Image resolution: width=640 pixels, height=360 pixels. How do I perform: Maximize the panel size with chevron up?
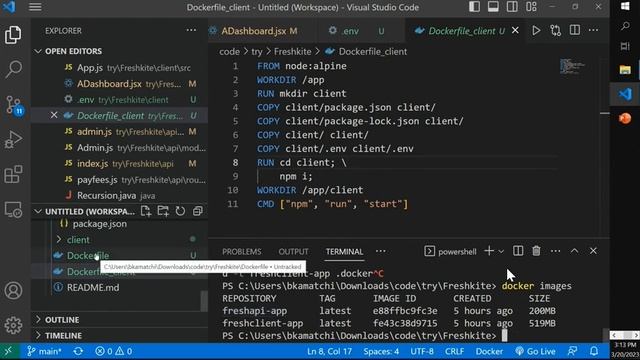tap(574, 251)
